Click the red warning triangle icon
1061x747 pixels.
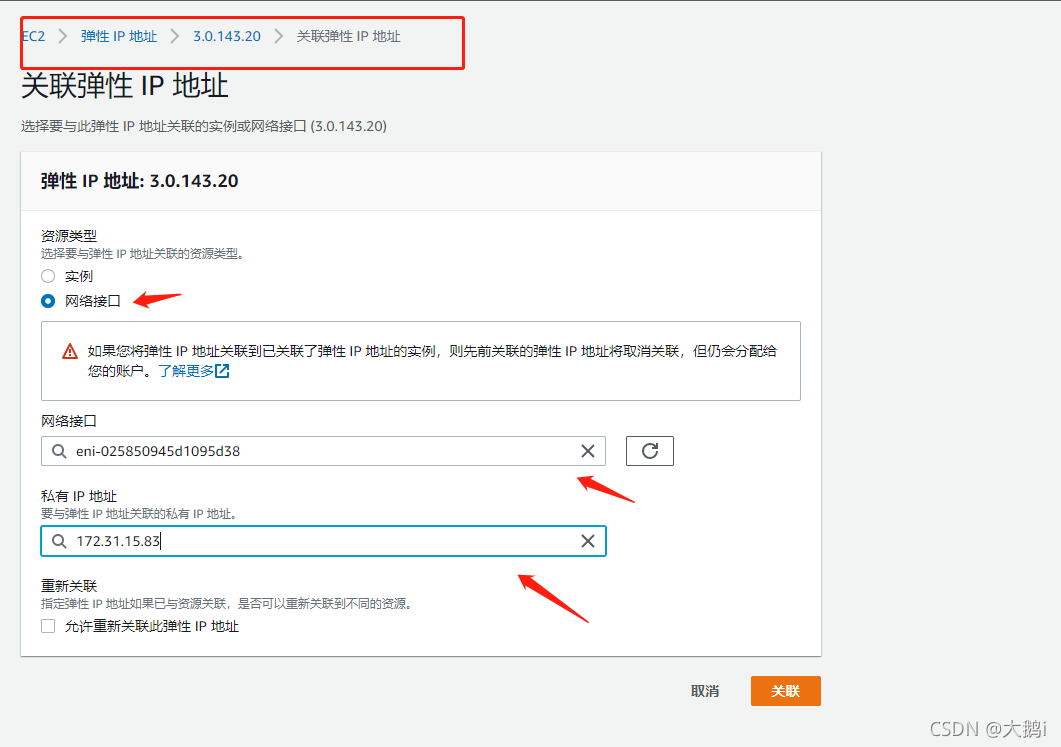70,352
